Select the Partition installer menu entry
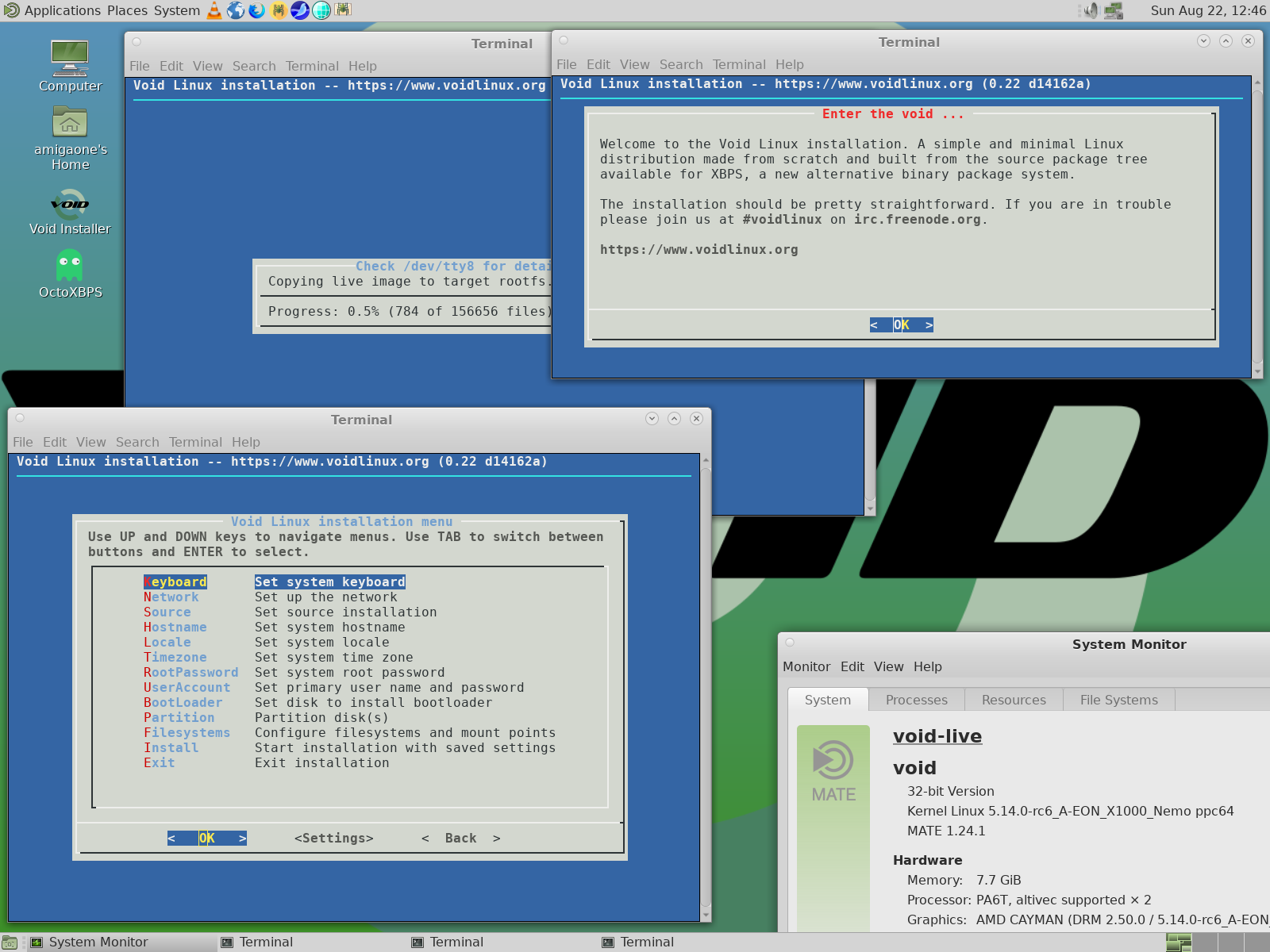 point(267,717)
